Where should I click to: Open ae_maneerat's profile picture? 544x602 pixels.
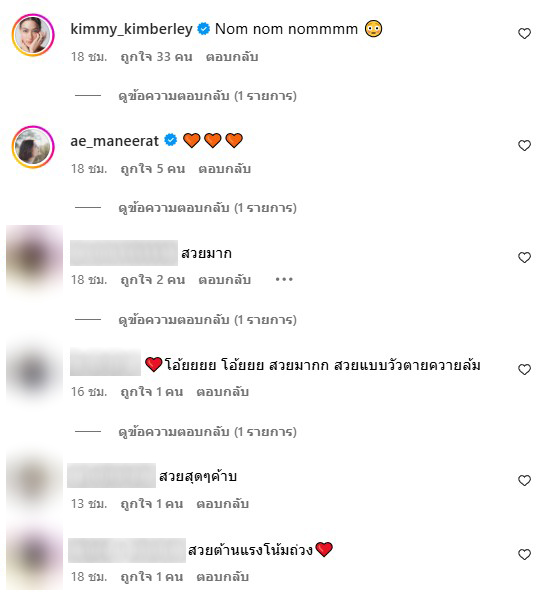point(33,147)
